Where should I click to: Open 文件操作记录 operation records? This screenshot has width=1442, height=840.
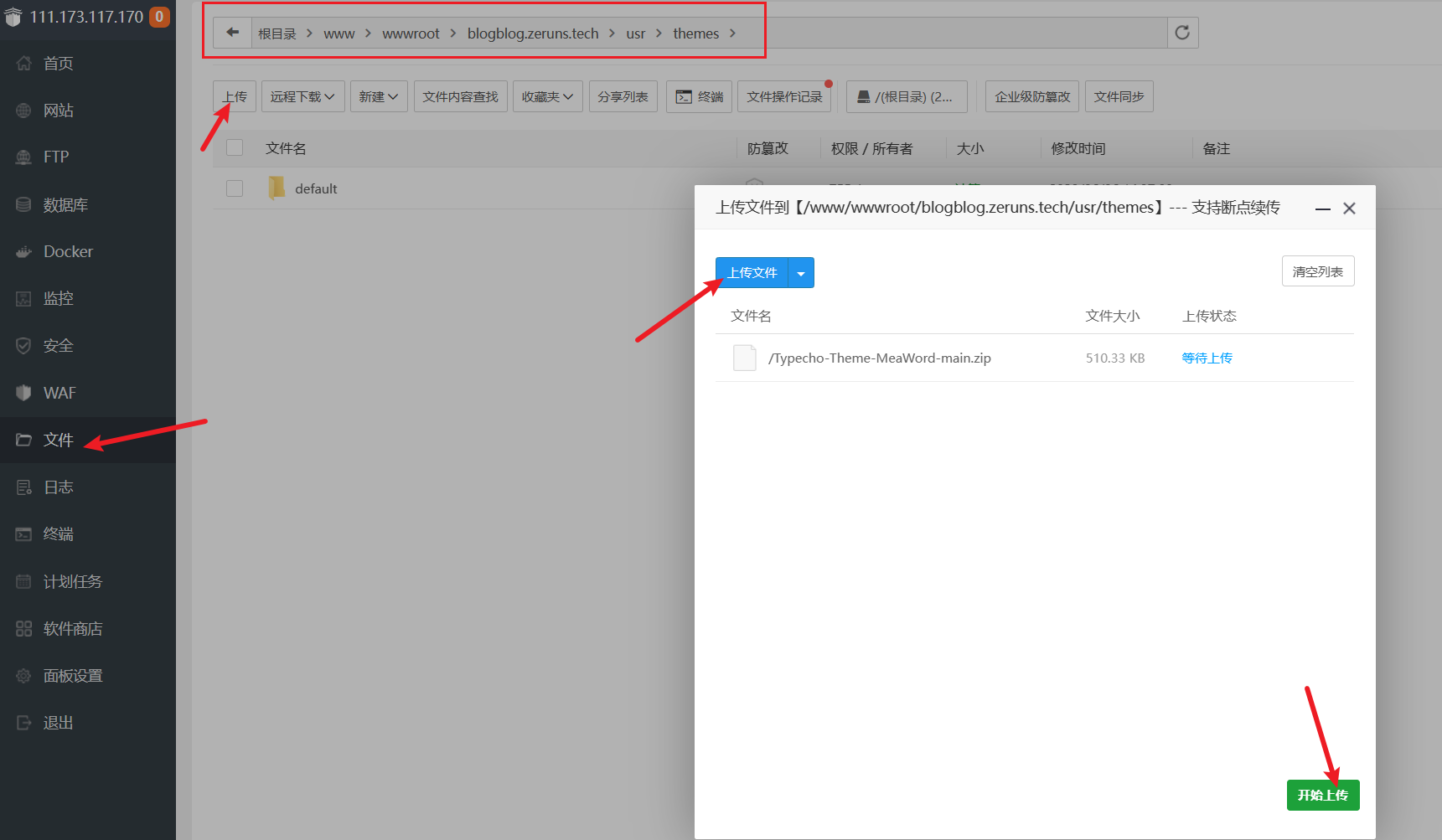(x=784, y=96)
